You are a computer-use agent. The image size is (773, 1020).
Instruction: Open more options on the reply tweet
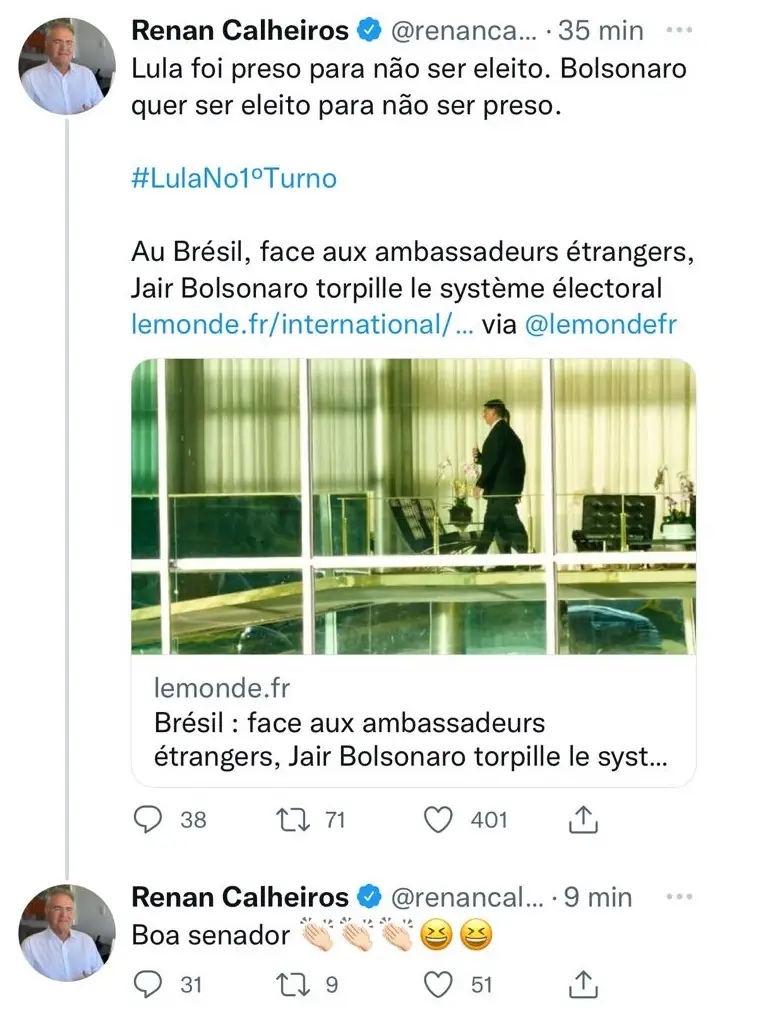point(680,896)
